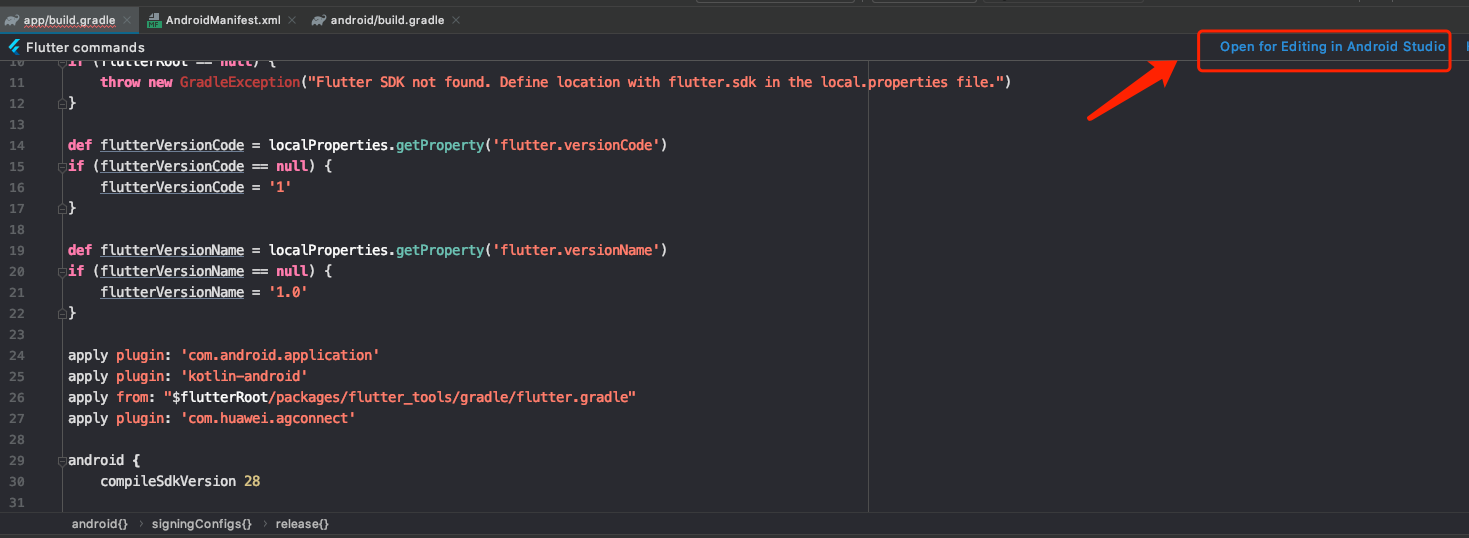The image size is (1469, 538).
Task: Click the '1.0' value on line 21
Action: click(288, 292)
